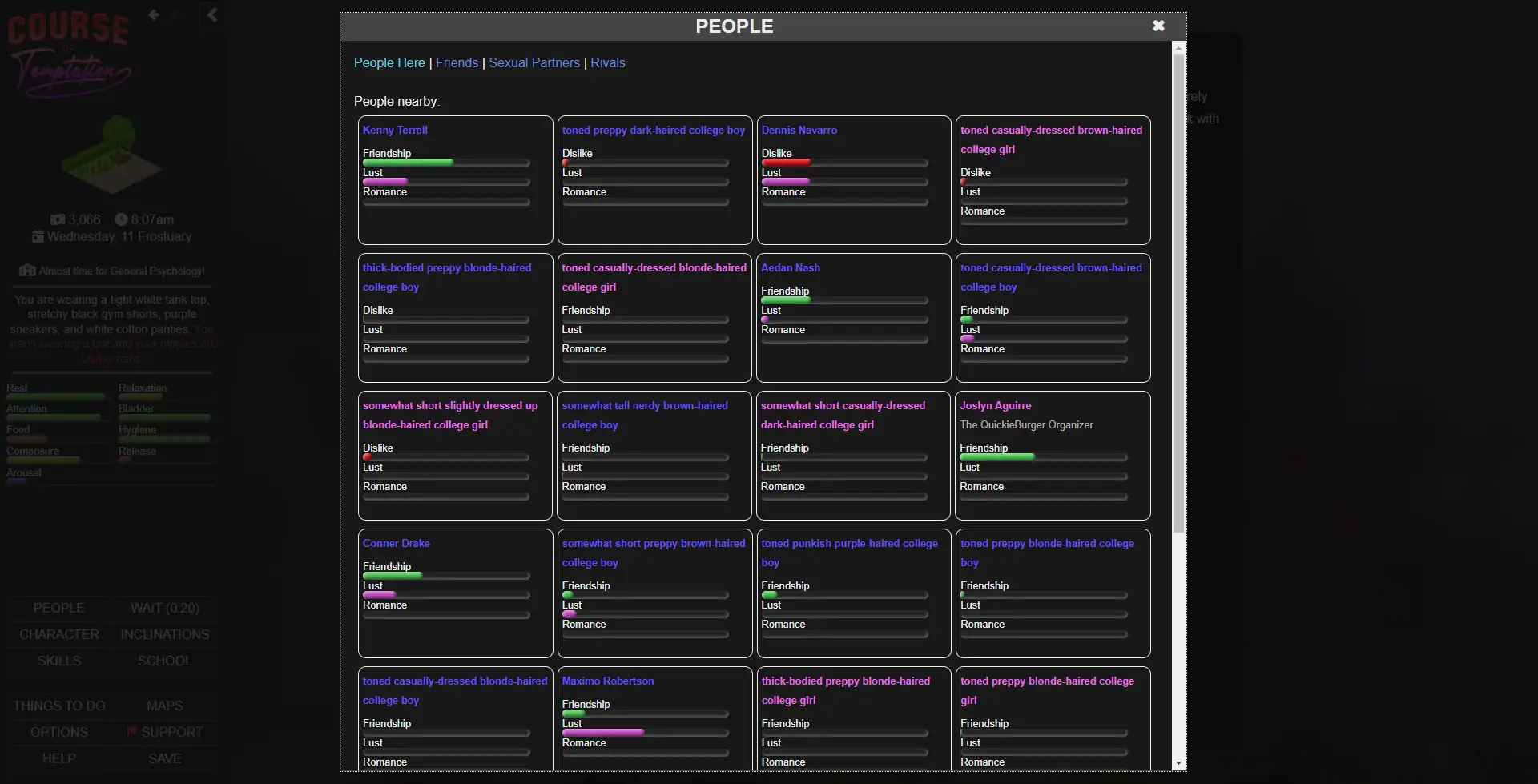
Task: Open the People Here tab
Action: pos(389,62)
